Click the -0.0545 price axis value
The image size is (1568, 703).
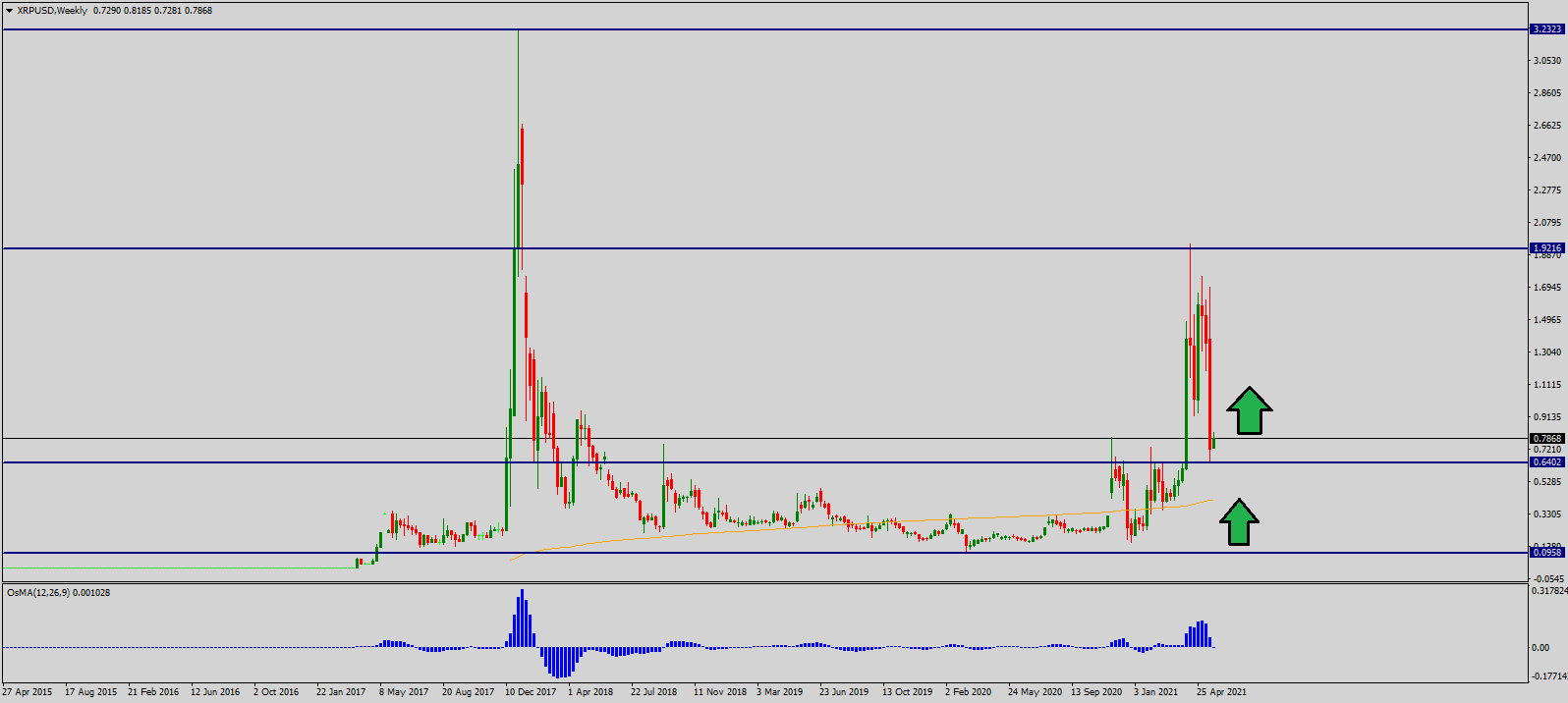coord(1547,579)
